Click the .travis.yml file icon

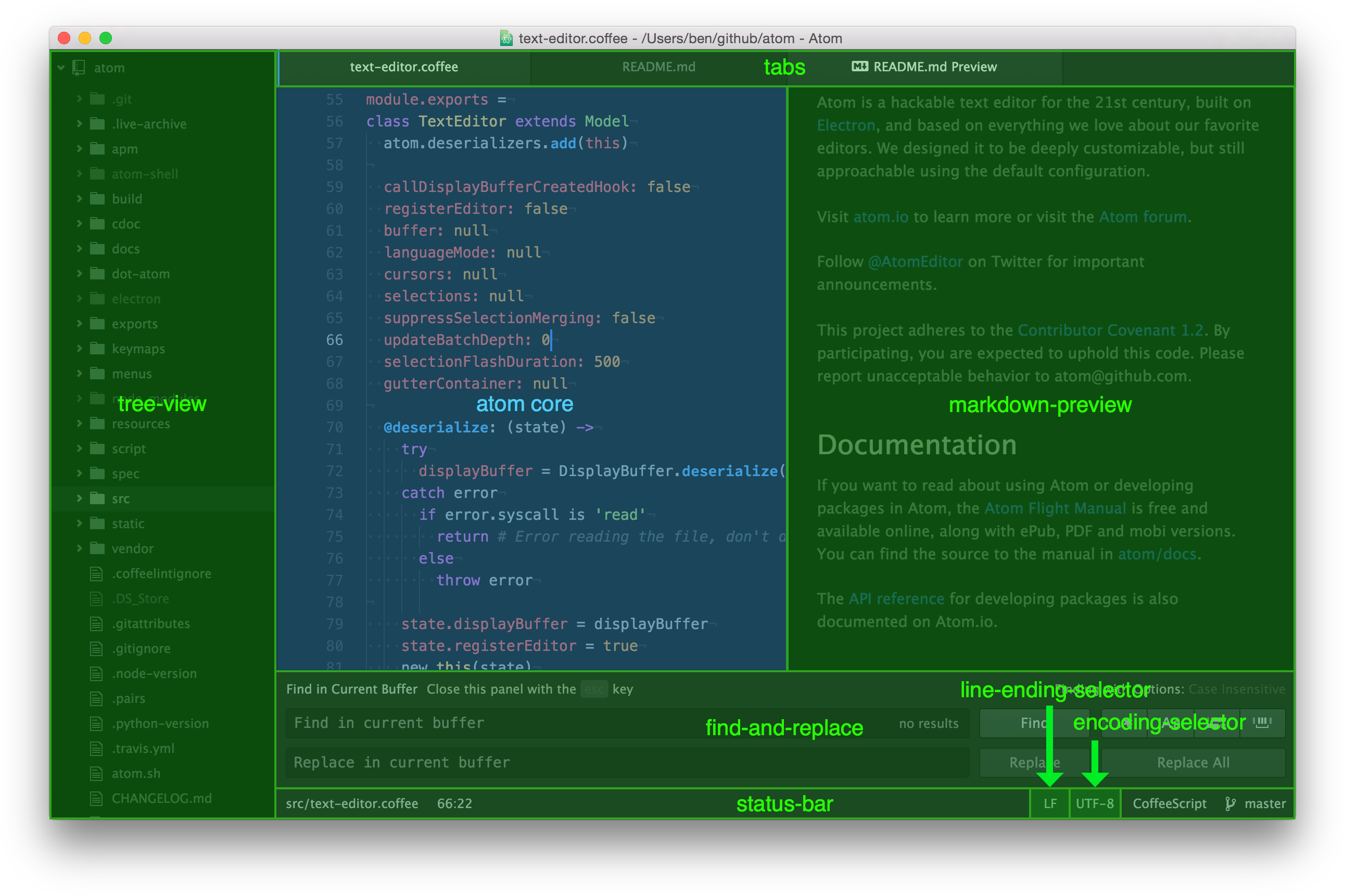click(97, 749)
